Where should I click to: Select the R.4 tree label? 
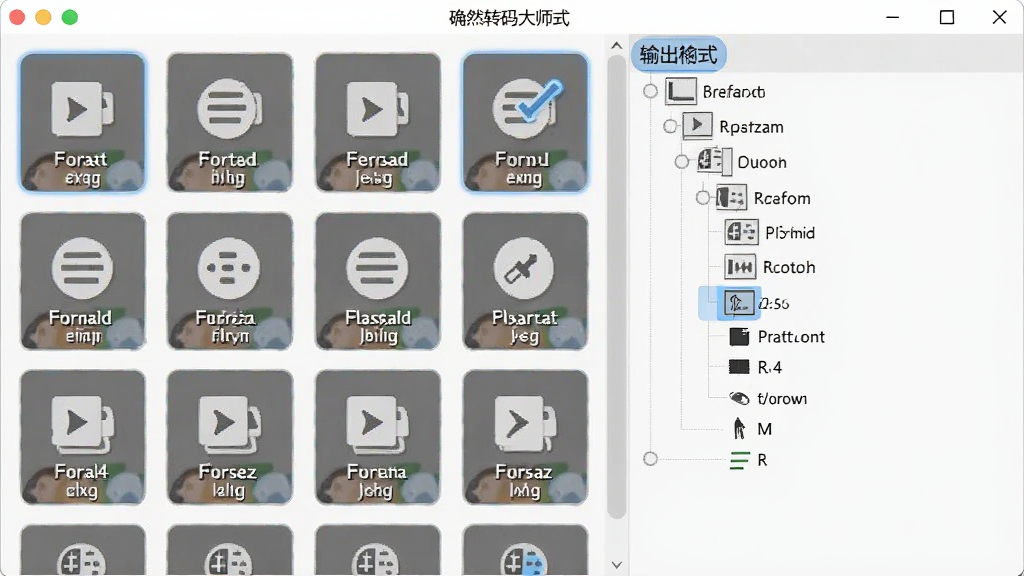point(770,367)
